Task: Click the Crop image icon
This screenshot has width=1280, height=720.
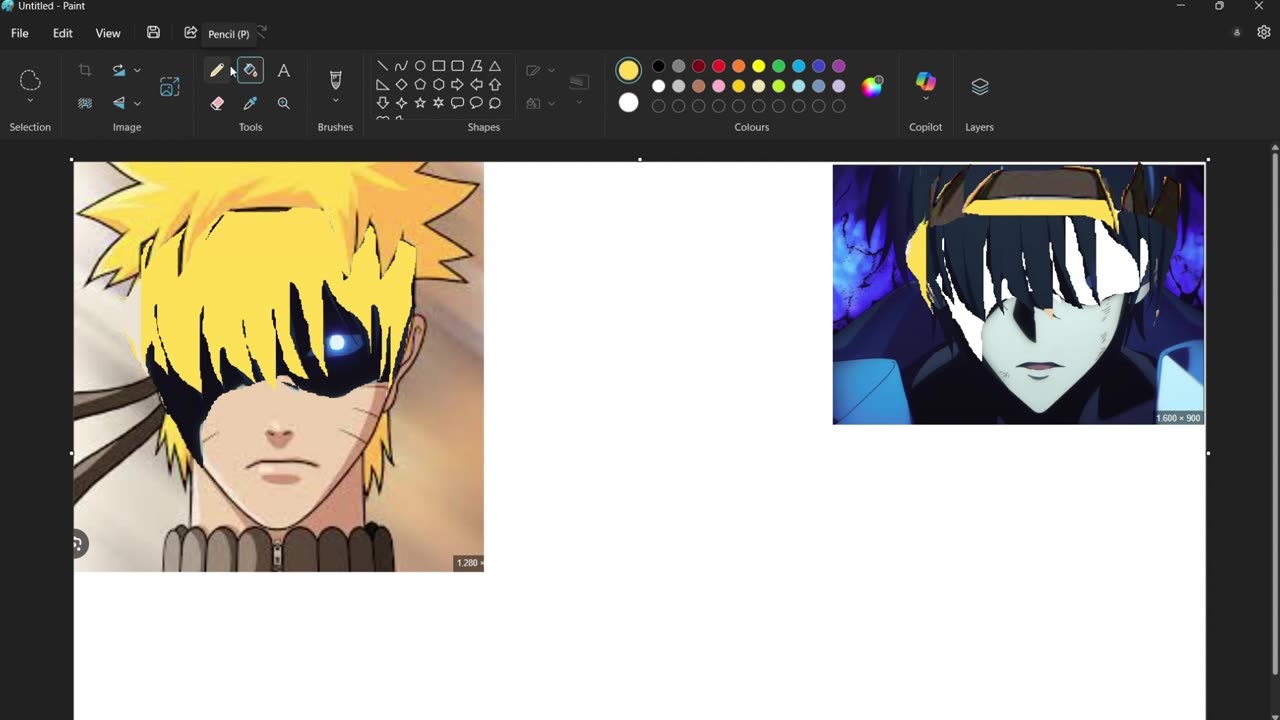Action: click(x=85, y=70)
